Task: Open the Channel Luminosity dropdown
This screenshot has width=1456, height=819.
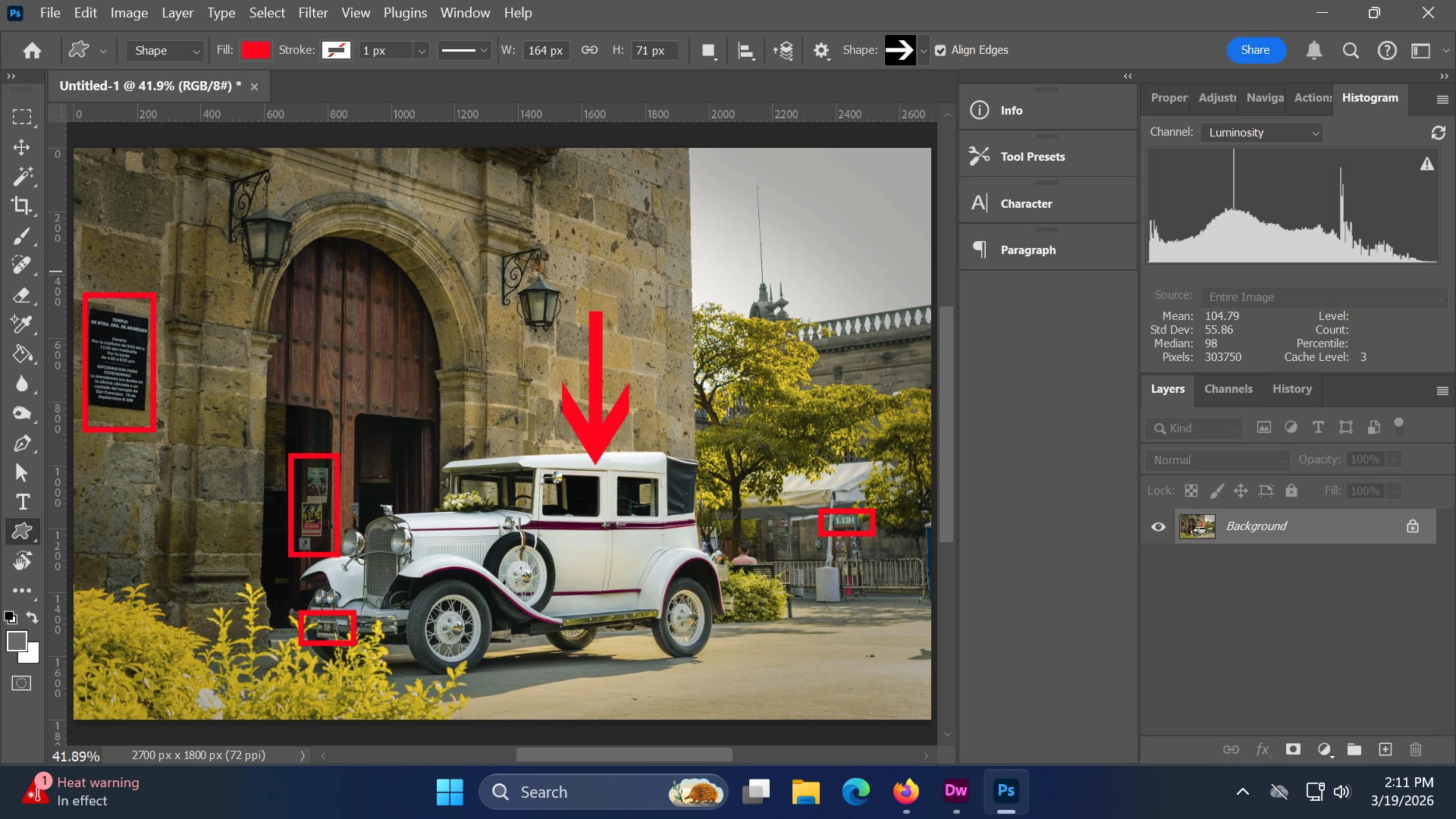Action: click(1262, 133)
